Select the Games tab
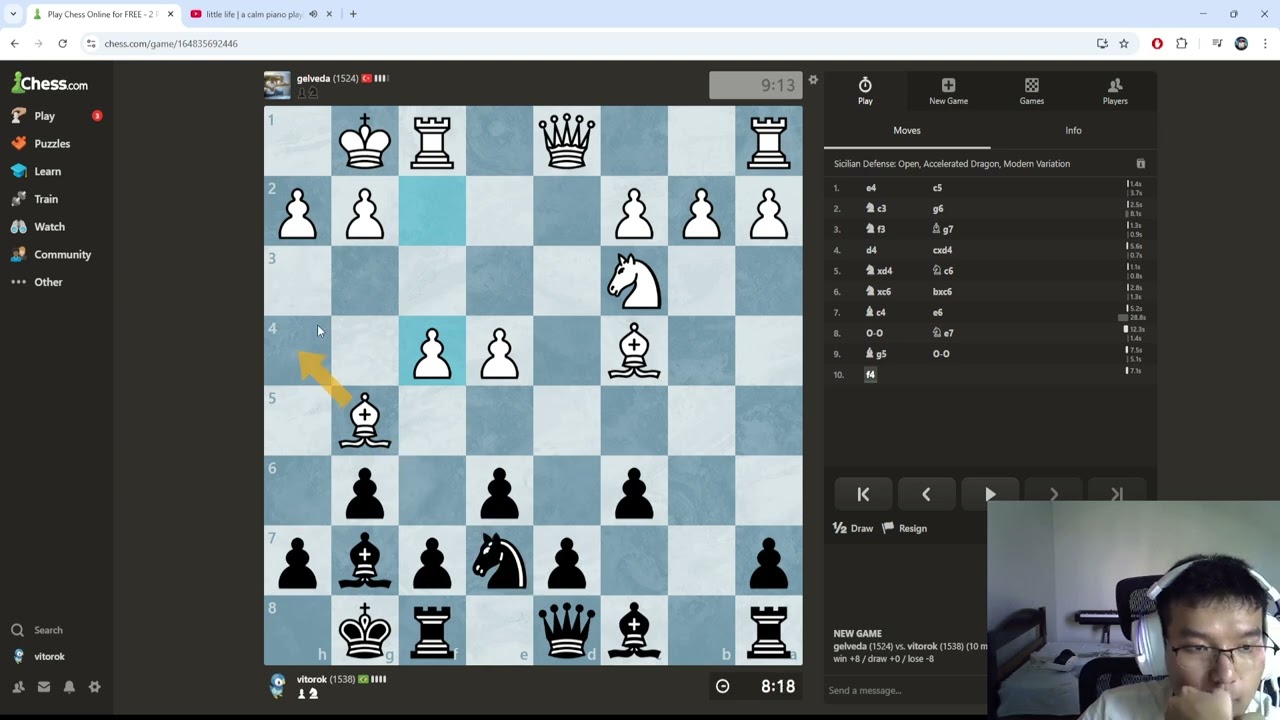Viewport: 1280px width, 720px height. [x=1032, y=91]
